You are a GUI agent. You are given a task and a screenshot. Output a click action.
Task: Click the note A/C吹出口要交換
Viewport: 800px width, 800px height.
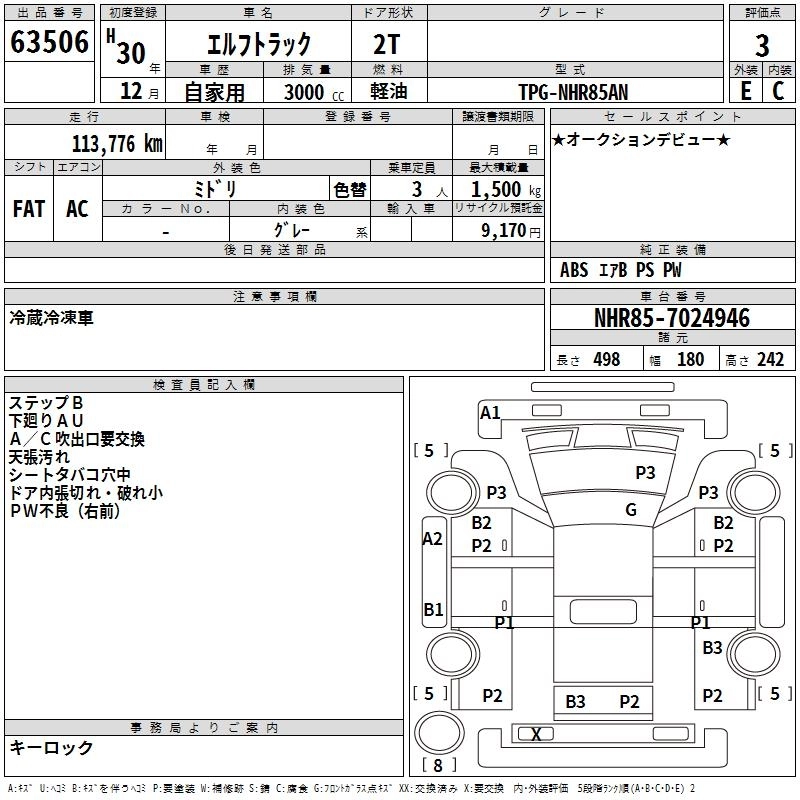pyautogui.click(x=77, y=438)
